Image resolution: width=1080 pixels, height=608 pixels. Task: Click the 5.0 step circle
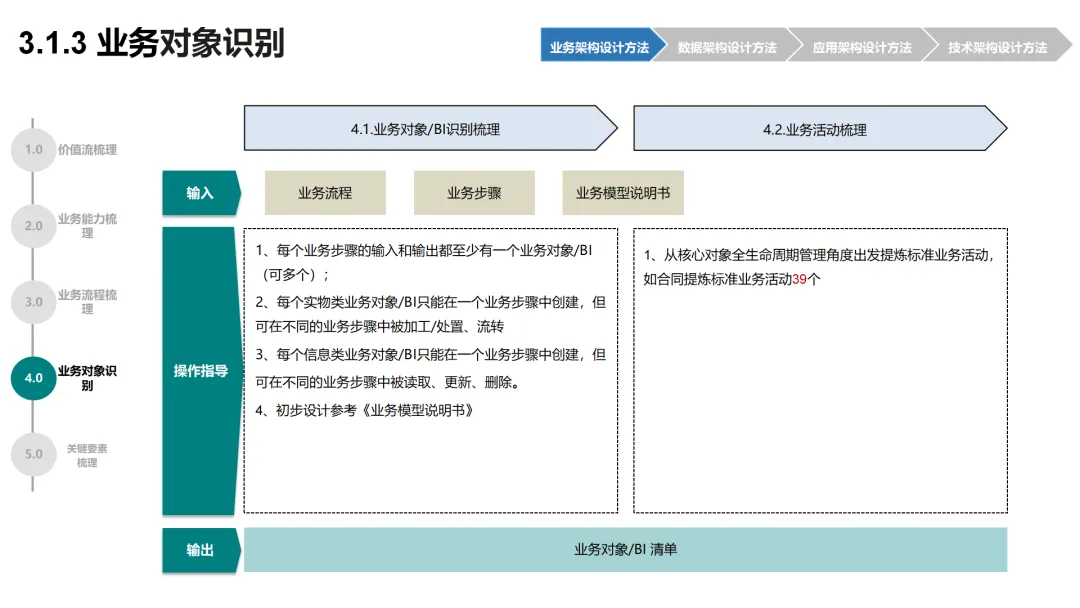pyautogui.click(x=34, y=454)
